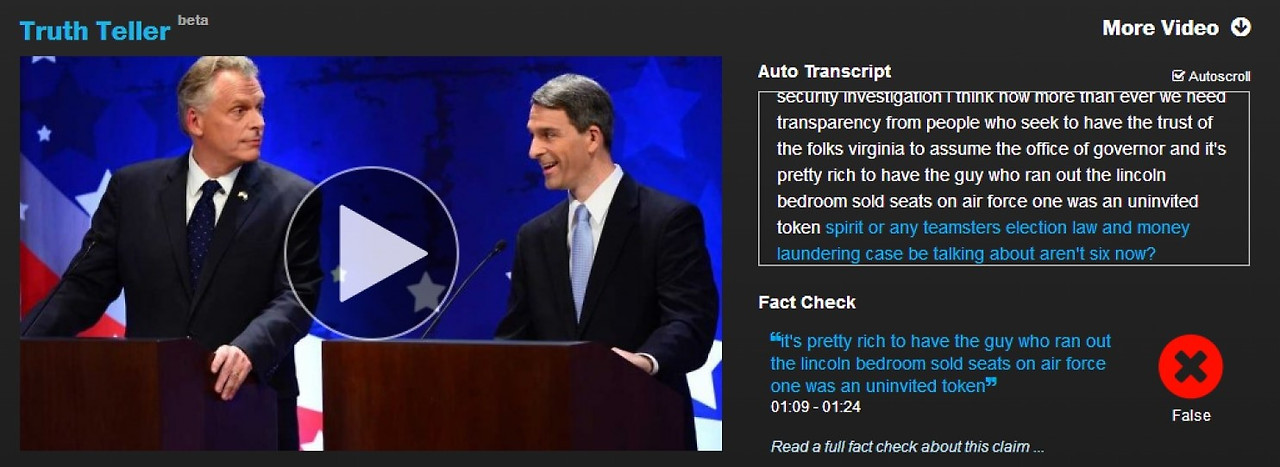Screen dimensions: 1280x467
Task: Click the fact check quote 'it's pretty rich'
Action: click(x=940, y=363)
